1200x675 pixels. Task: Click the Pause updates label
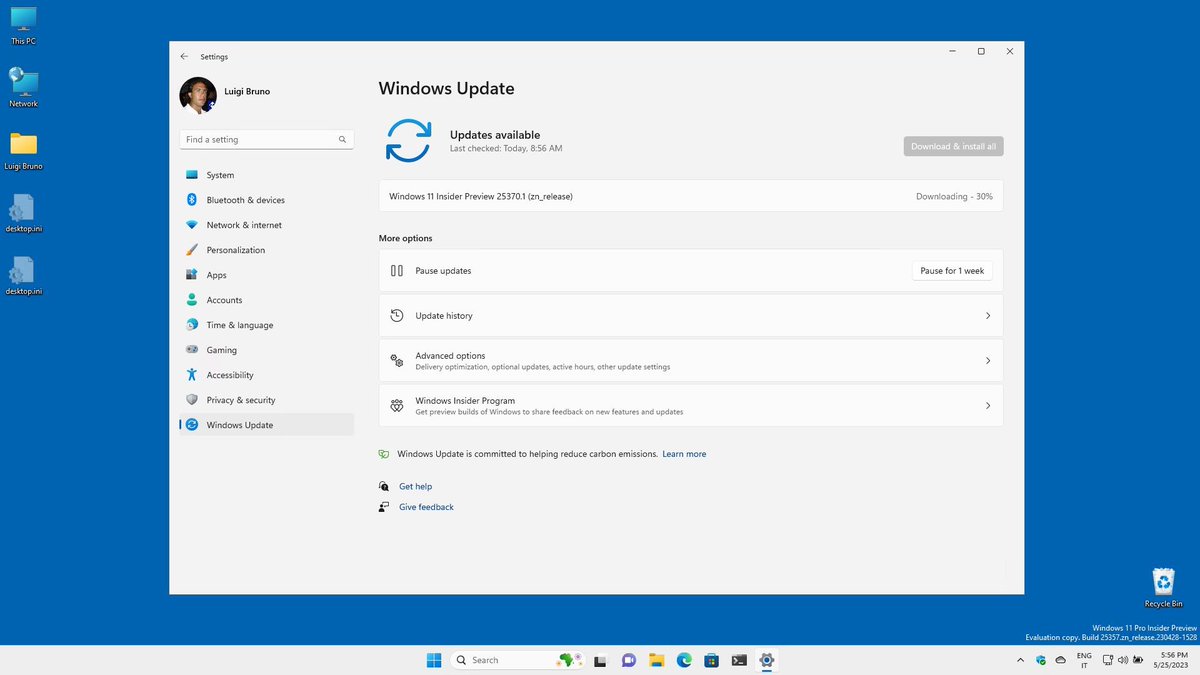[443, 271]
